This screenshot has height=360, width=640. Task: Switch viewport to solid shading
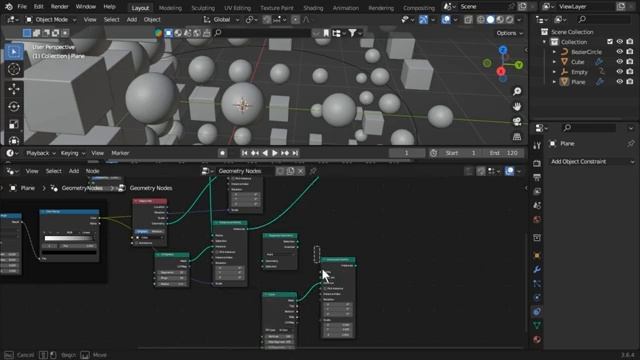[x=490, y=20]
